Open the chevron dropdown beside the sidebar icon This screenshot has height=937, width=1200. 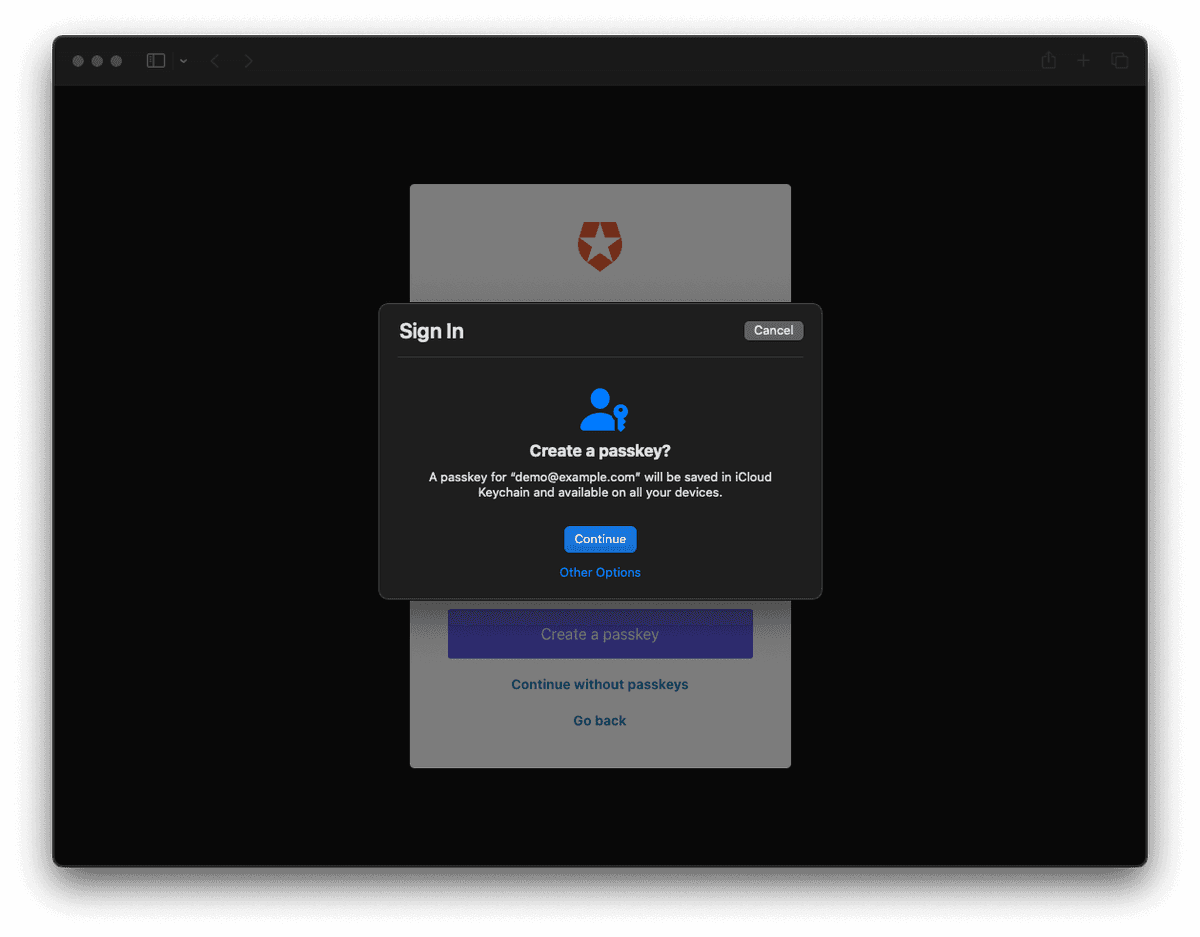click(183, 60)
